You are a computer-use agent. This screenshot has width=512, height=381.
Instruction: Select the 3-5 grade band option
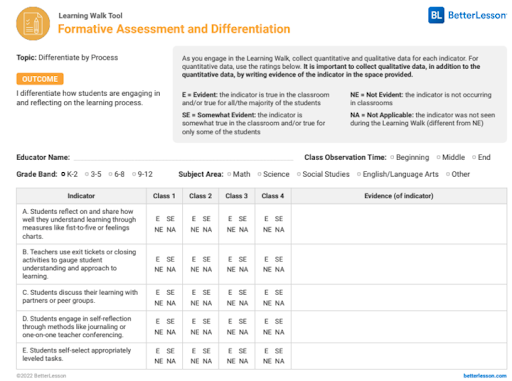pos(87,174)
